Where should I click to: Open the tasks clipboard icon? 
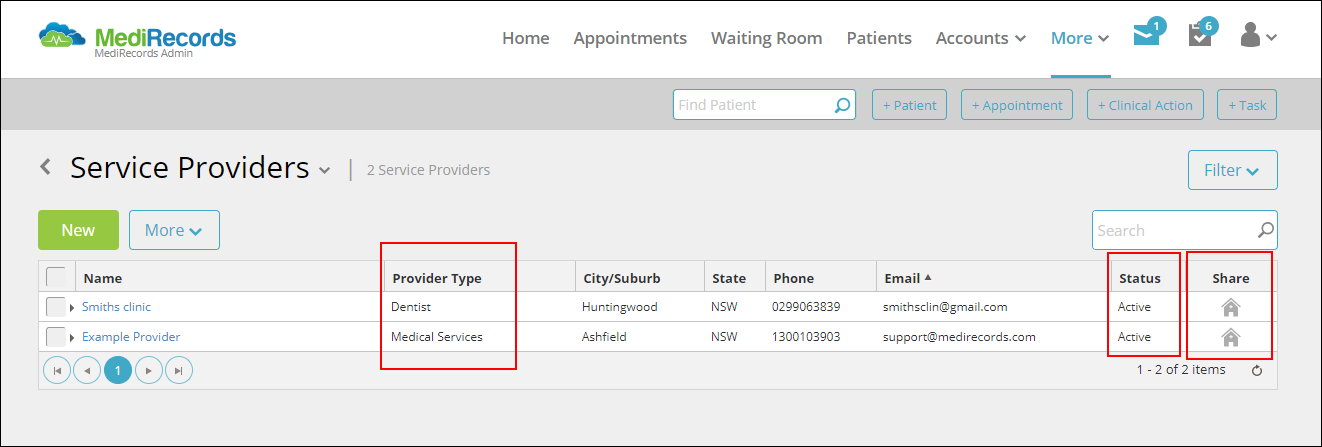pyautogui.click(x=1201, y=35)
